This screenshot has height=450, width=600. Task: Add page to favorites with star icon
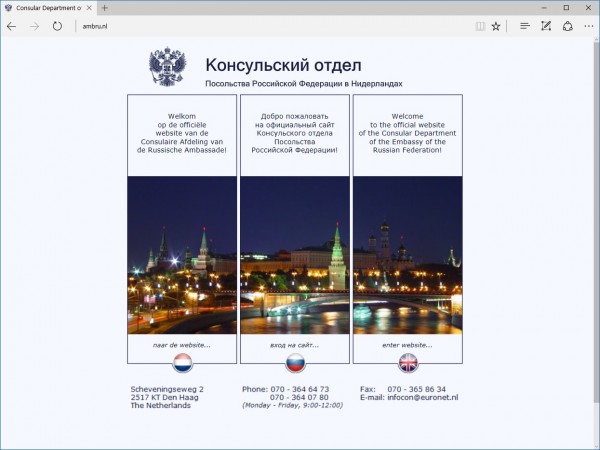pos(495,26)
